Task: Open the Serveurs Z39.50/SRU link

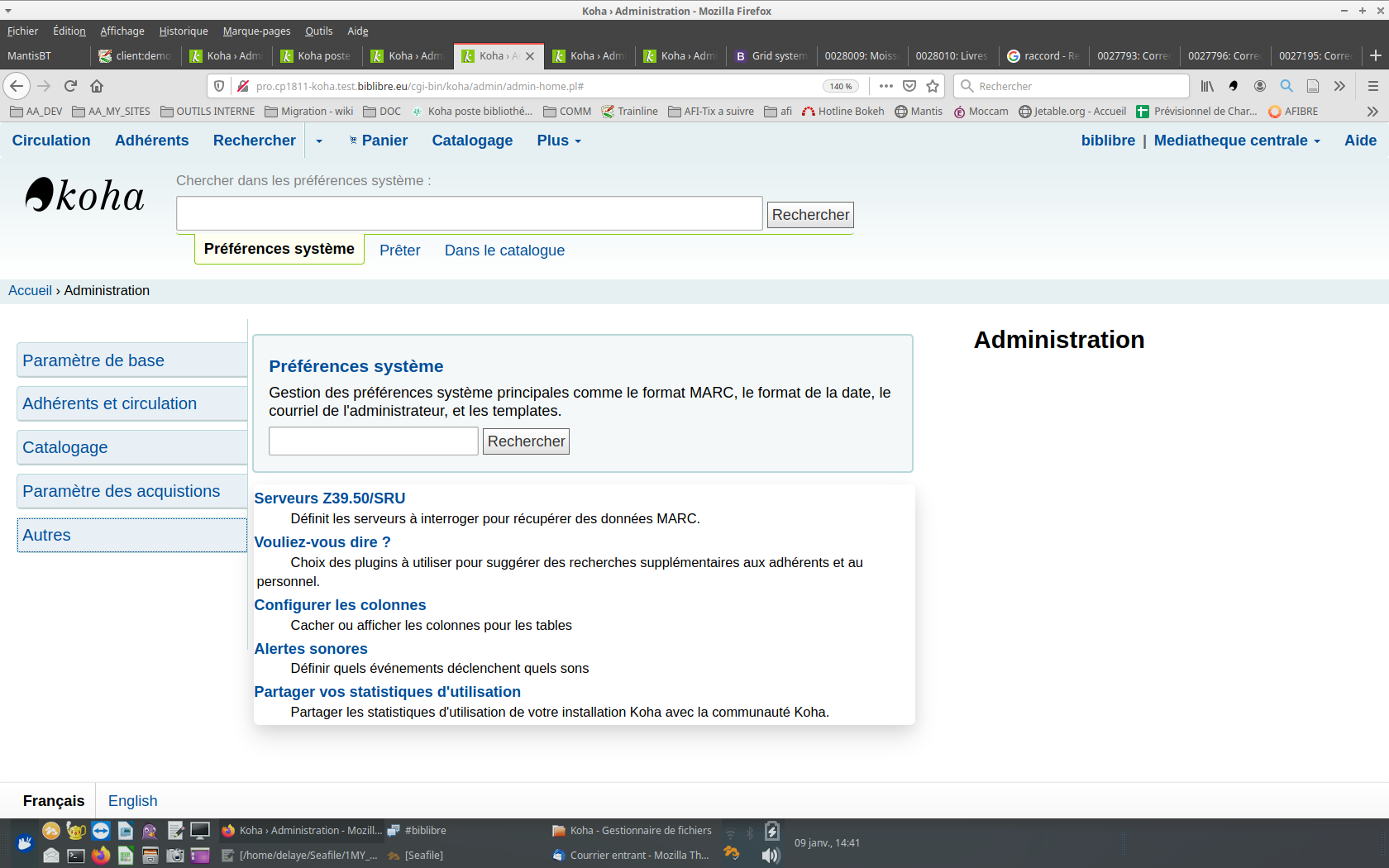Action: 329,498
